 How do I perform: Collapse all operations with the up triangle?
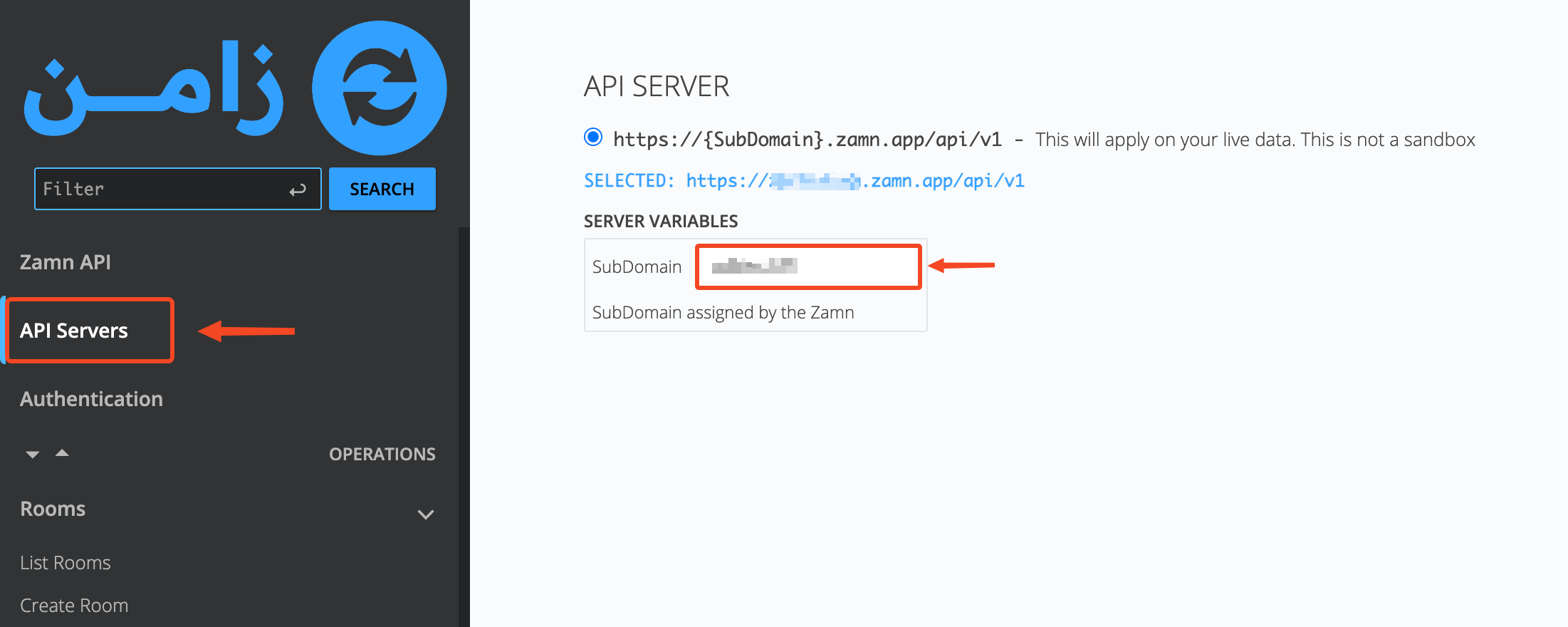click(x=62, y=453)
